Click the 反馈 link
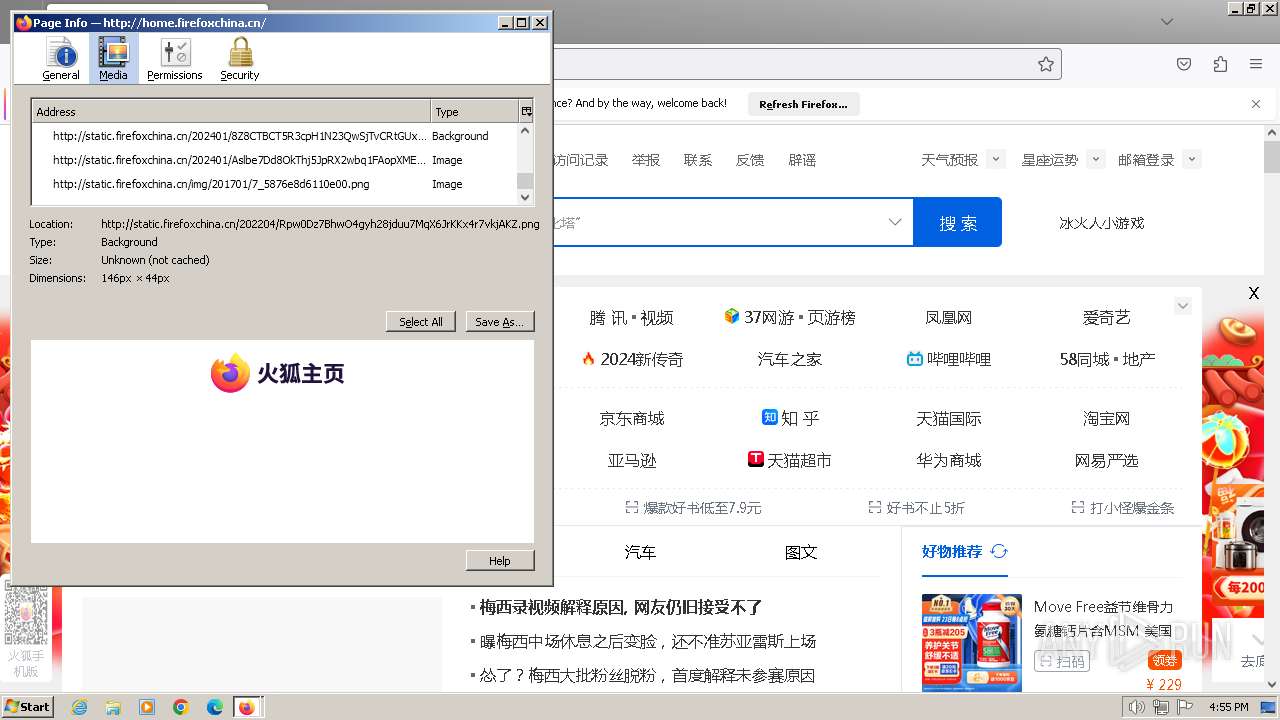 coord(750,160)
